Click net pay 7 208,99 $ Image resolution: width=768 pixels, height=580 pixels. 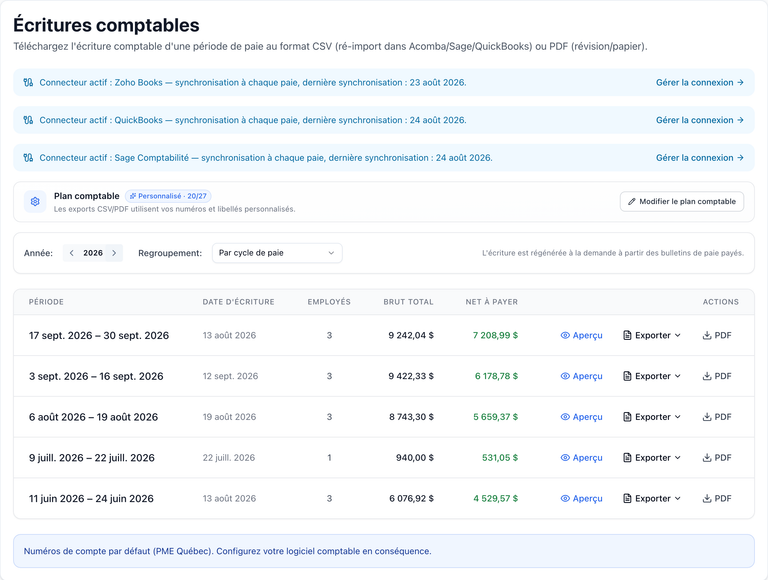point(495,336)
